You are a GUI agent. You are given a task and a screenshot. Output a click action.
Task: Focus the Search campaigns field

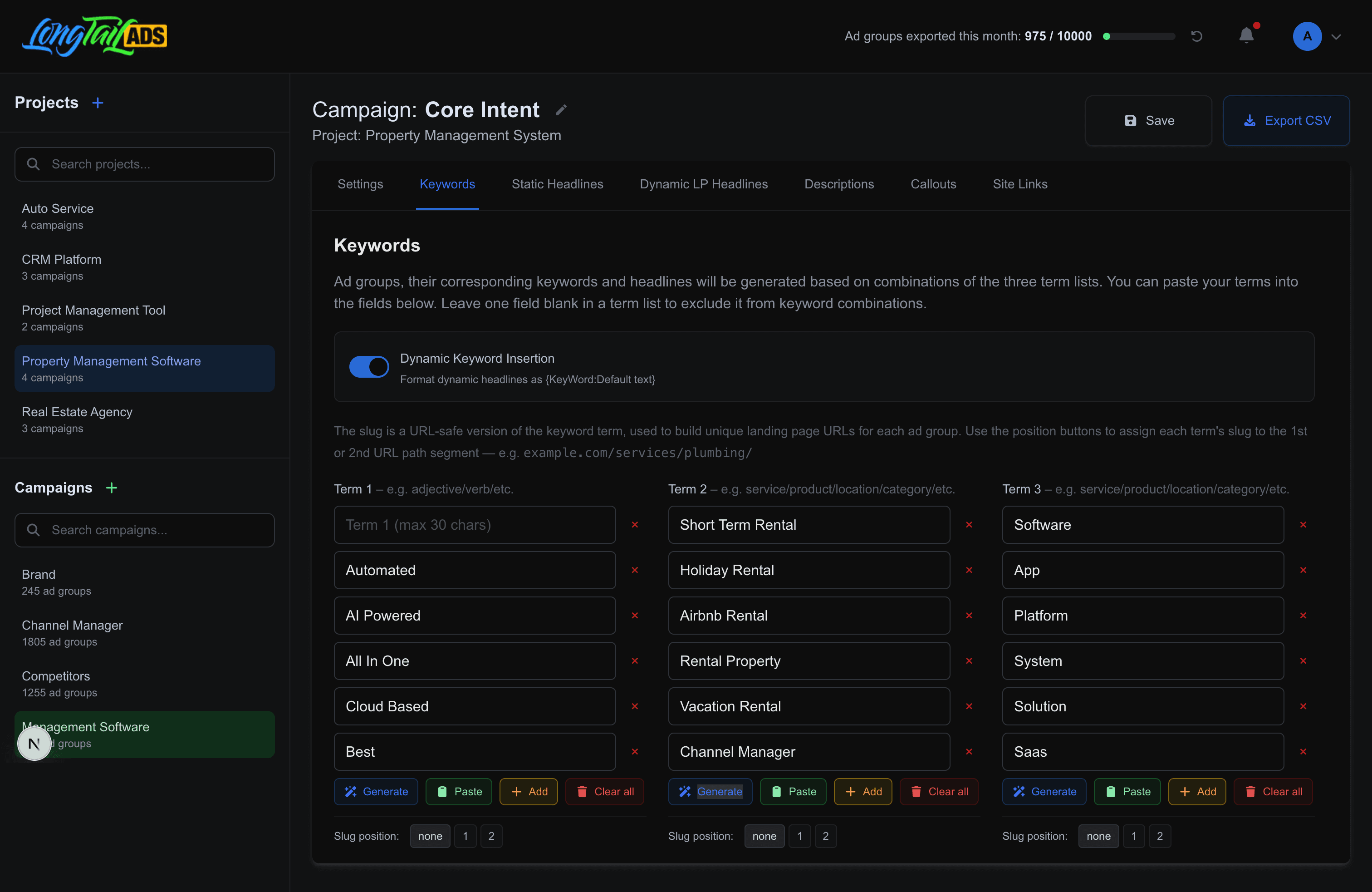145,530
